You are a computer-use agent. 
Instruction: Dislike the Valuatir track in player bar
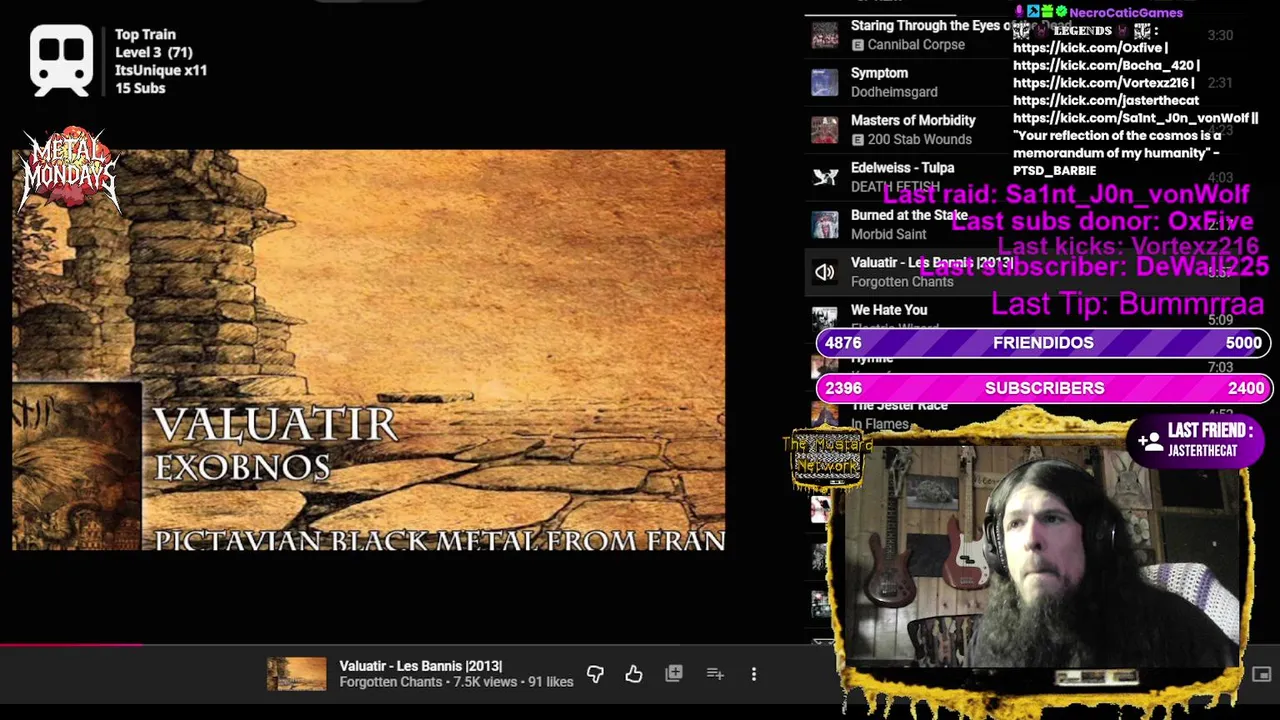coord(595,674)
